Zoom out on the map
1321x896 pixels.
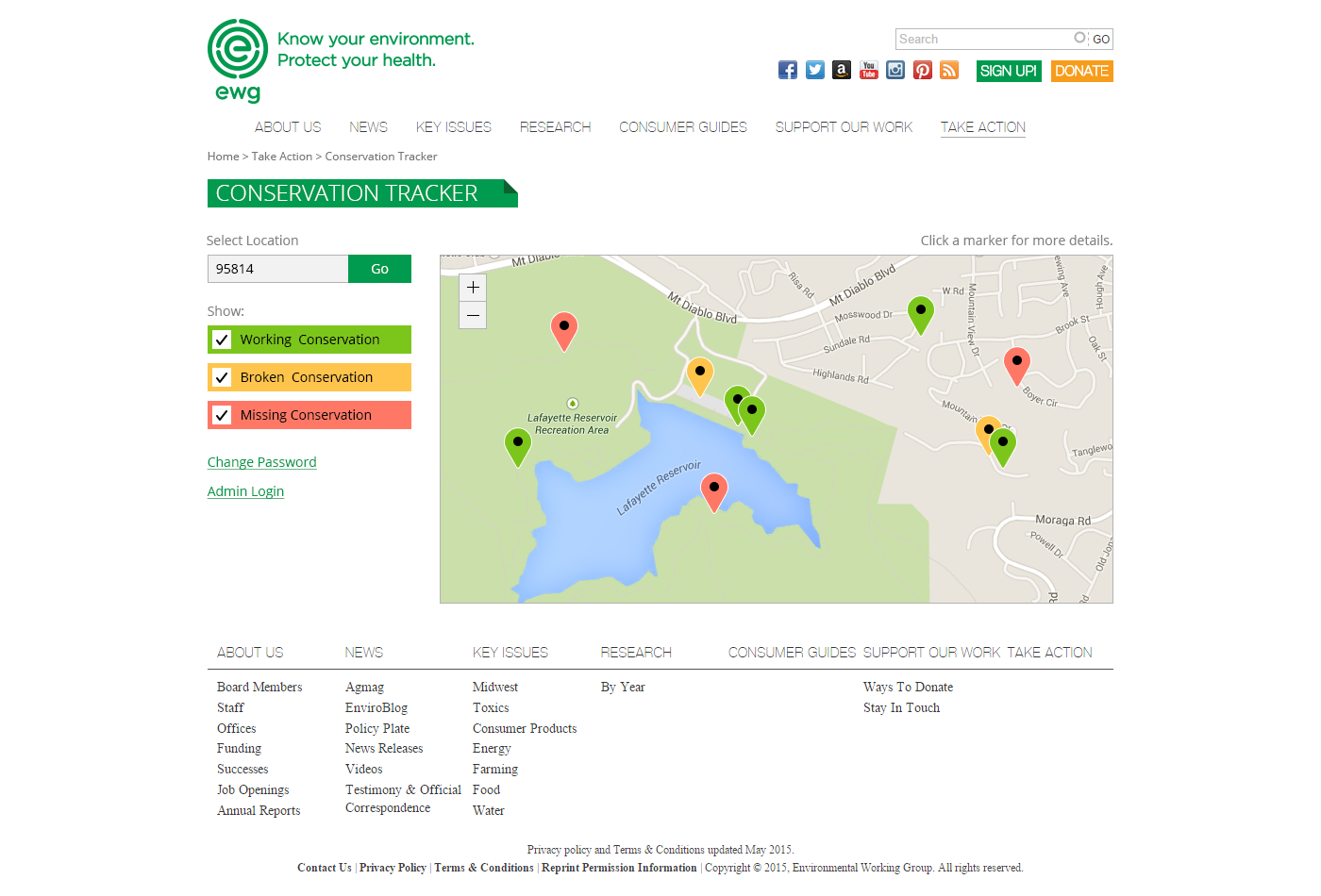(x=473, y=315)
